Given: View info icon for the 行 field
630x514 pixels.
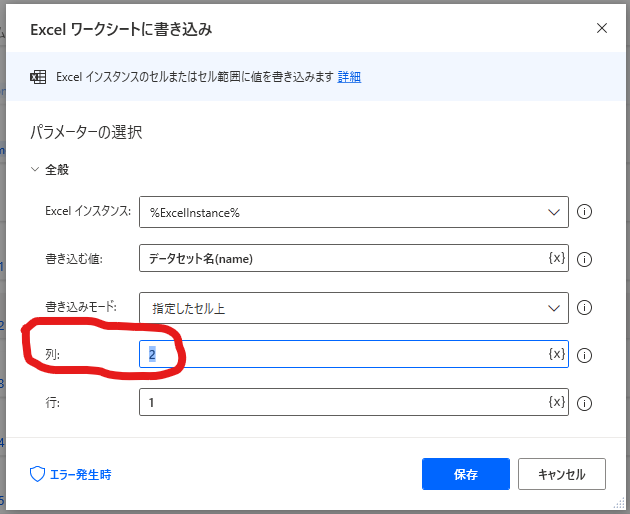Looking at the screenshot, I should pos(584,403).
